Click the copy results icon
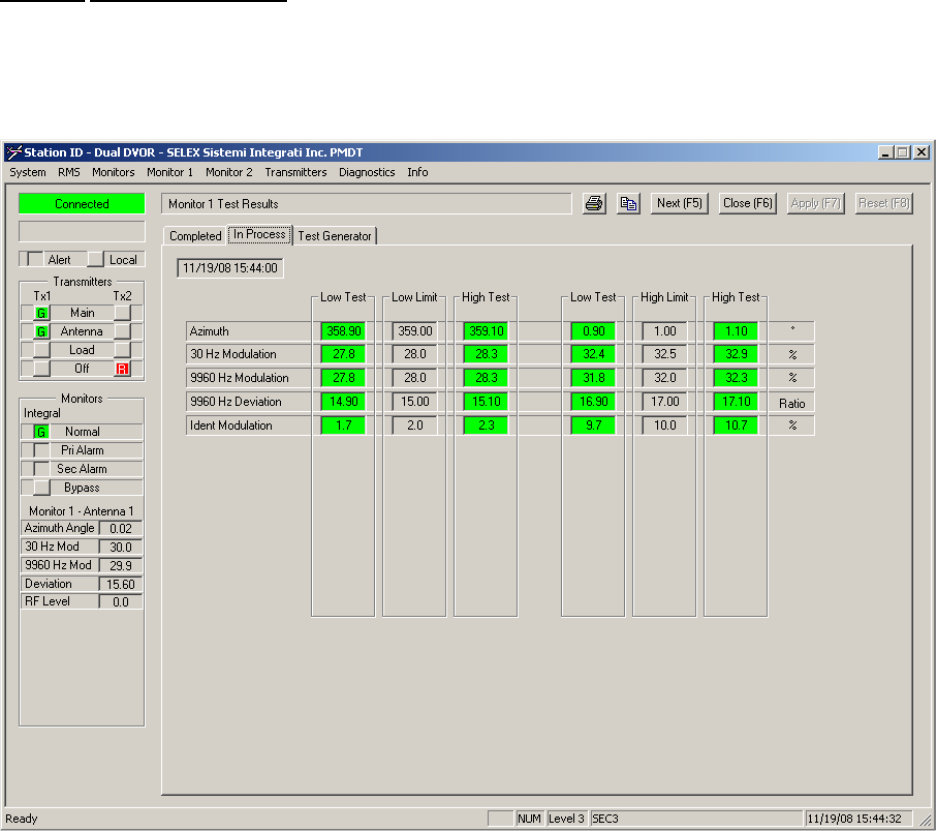This screenshot has height=831, width=936. click(x=627, y=203)
